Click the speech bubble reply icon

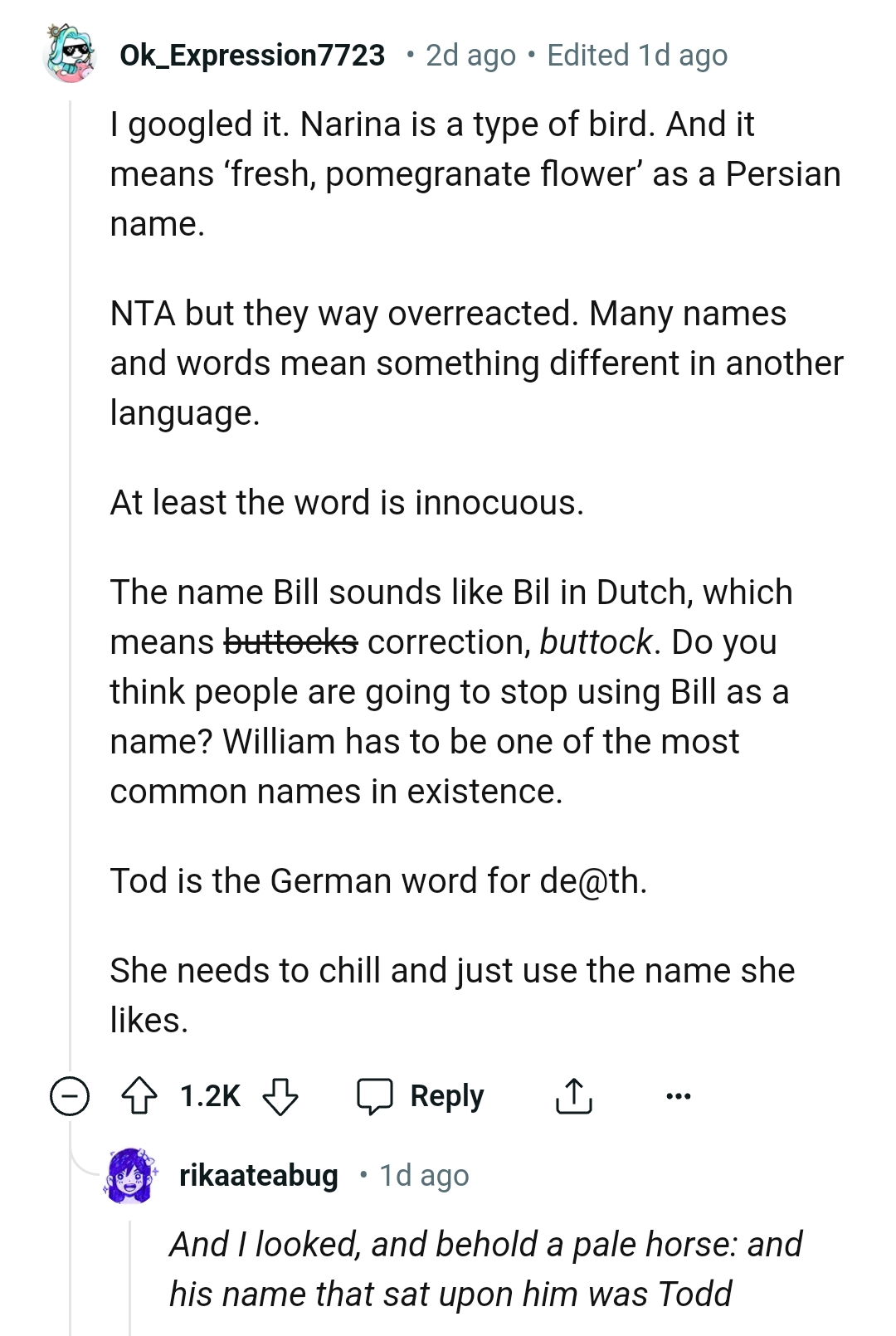[x=375, y=1095]
